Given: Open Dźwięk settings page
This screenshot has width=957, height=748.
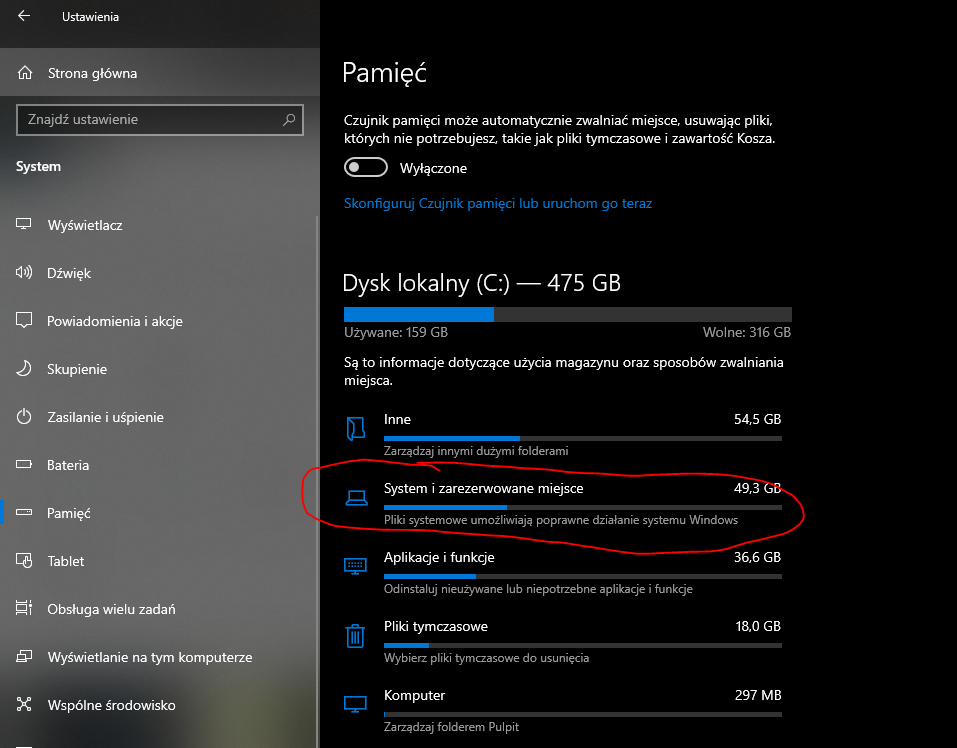Looking at the screenshot, I should 159,273.
